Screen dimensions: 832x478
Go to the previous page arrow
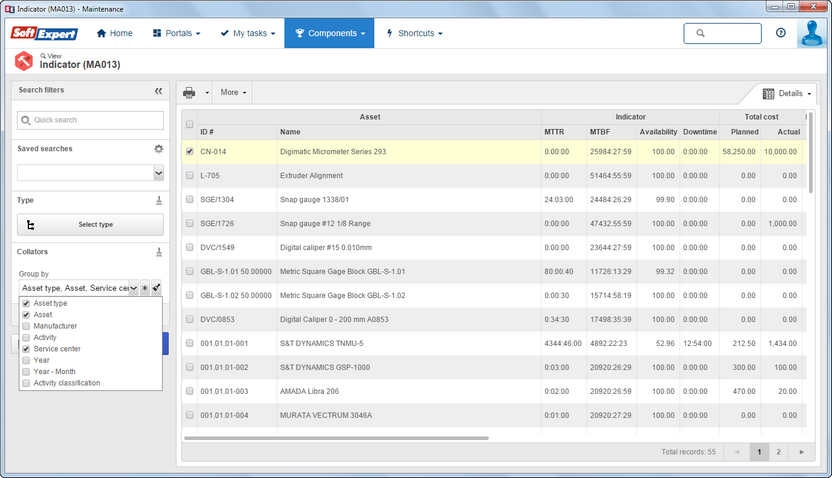click(x=737, y=452)
